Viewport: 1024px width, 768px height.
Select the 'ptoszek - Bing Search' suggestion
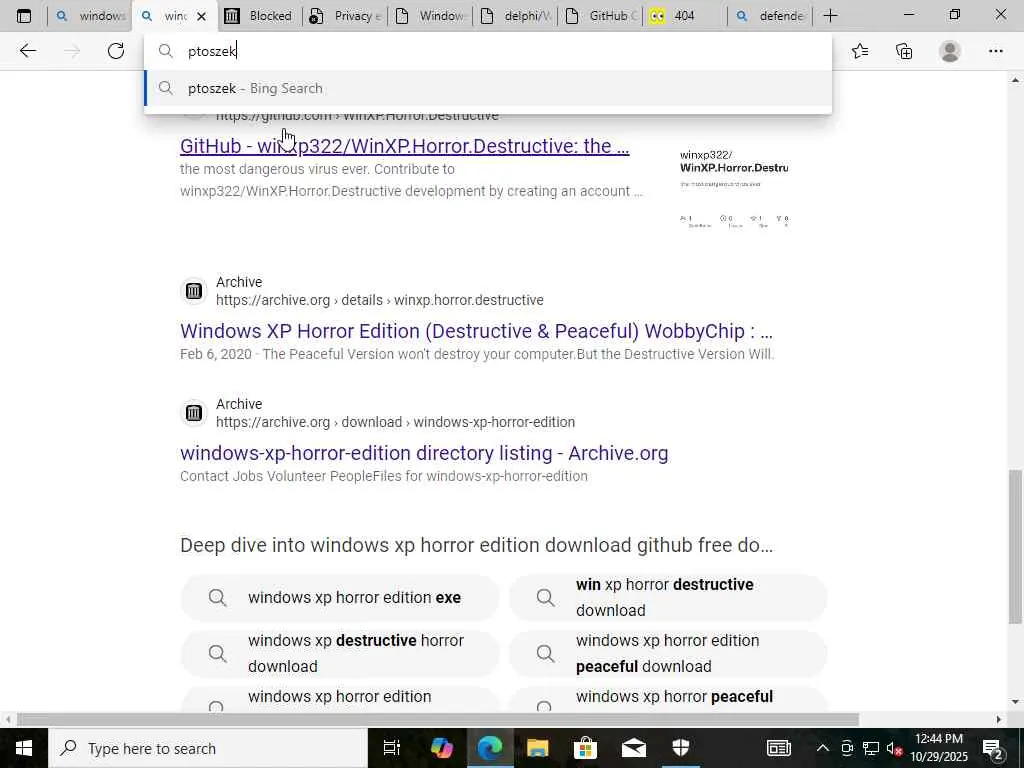(488, 88)
